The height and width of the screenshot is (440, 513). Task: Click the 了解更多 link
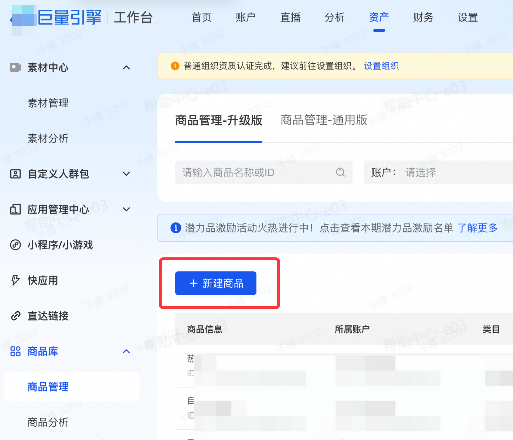(x=478, y=228)
